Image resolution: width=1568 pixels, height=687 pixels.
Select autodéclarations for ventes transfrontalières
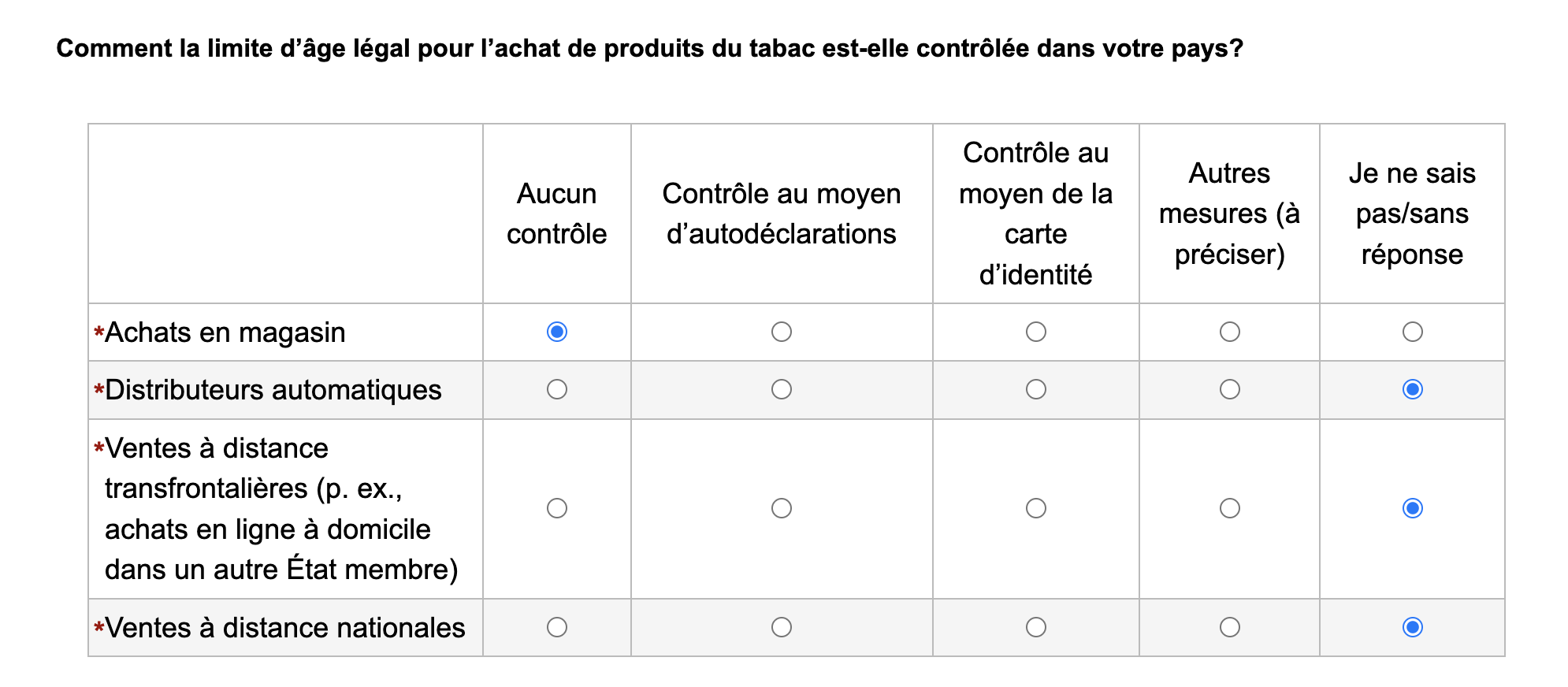782,508
